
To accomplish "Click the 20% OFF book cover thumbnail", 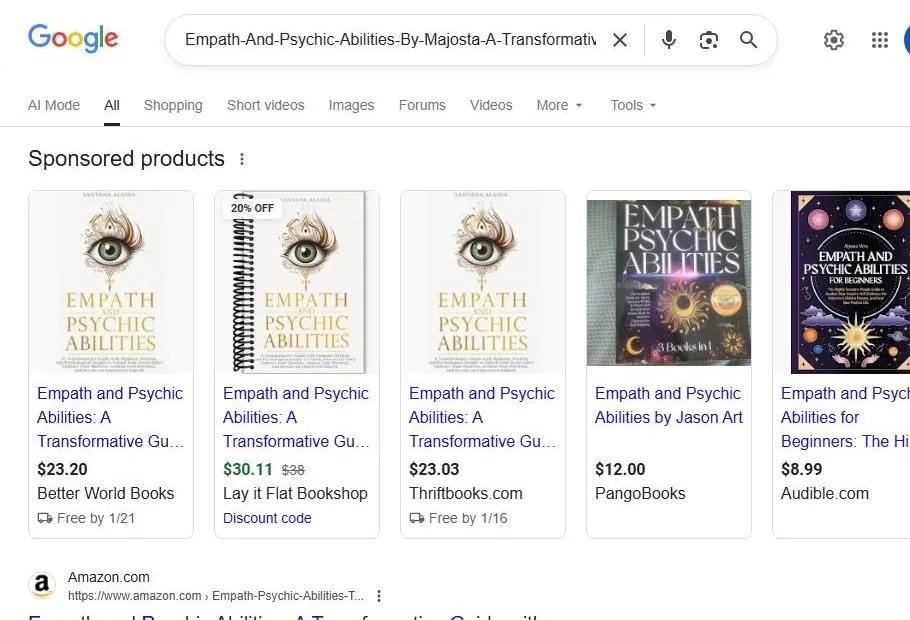I will click(297, 282).
